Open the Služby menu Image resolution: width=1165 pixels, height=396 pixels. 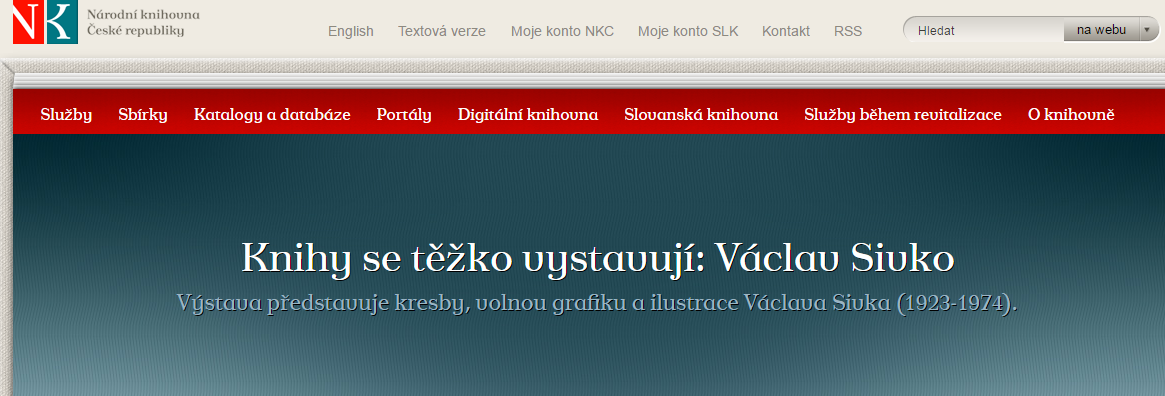[66, 115]
